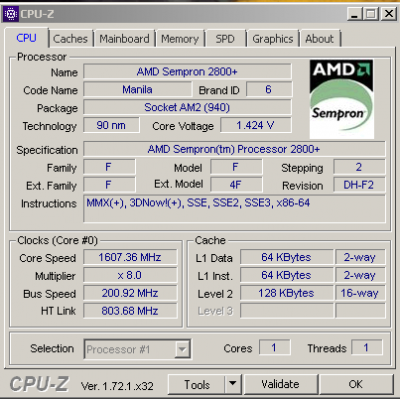Select the SPD tab
This screenshot has width=400, height=399.
pos(225,39)
